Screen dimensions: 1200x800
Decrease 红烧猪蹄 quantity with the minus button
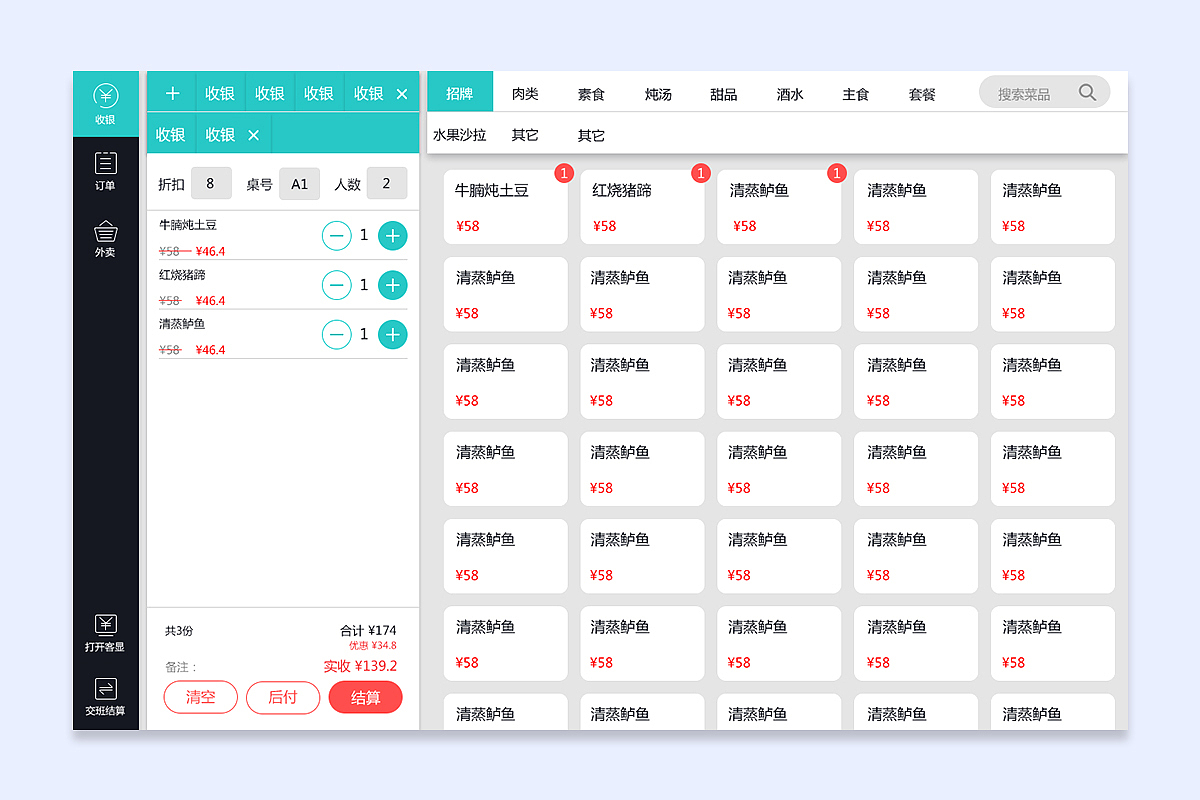[x=336, y=285]
